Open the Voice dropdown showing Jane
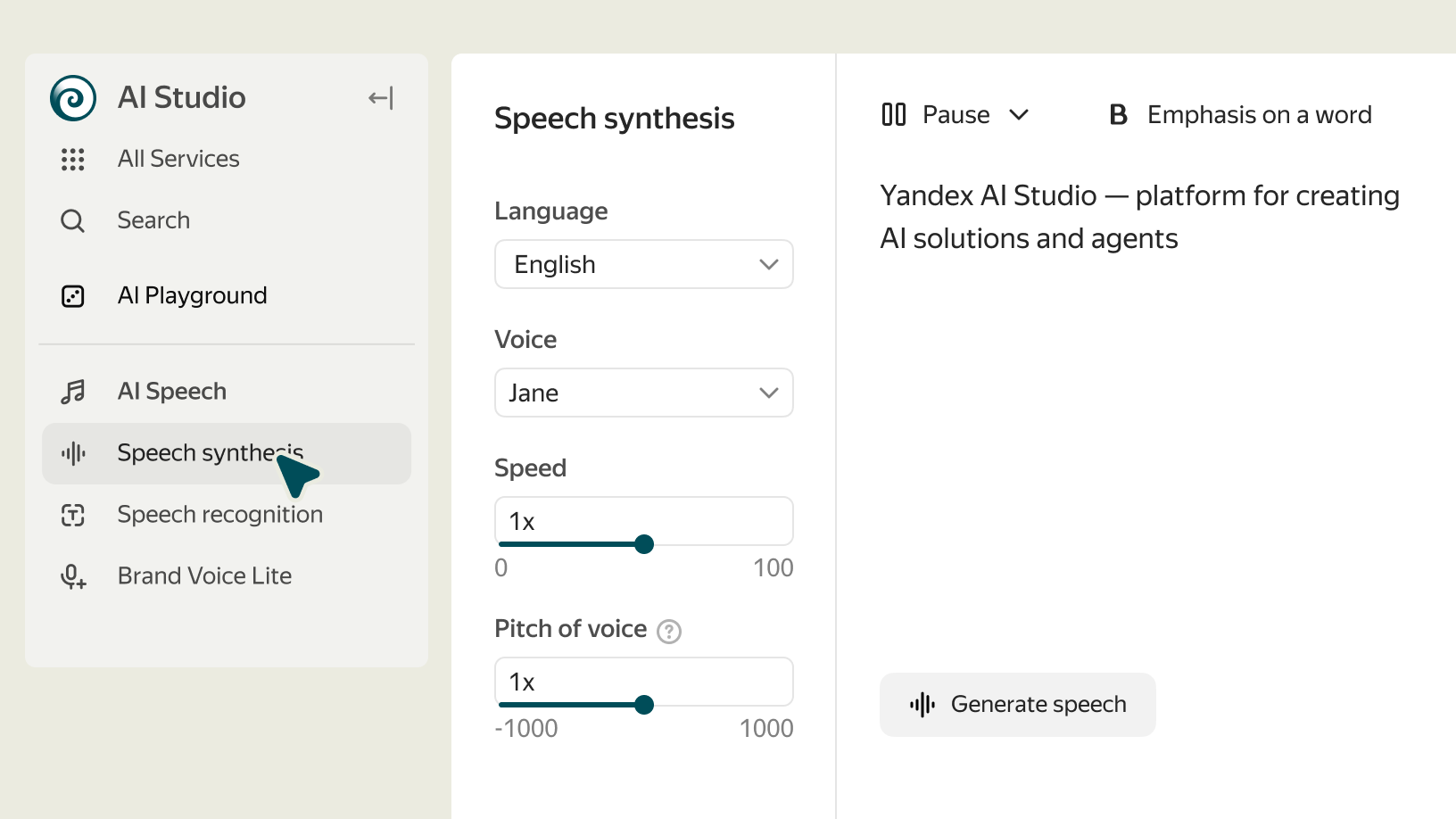 tap(644, 393)
